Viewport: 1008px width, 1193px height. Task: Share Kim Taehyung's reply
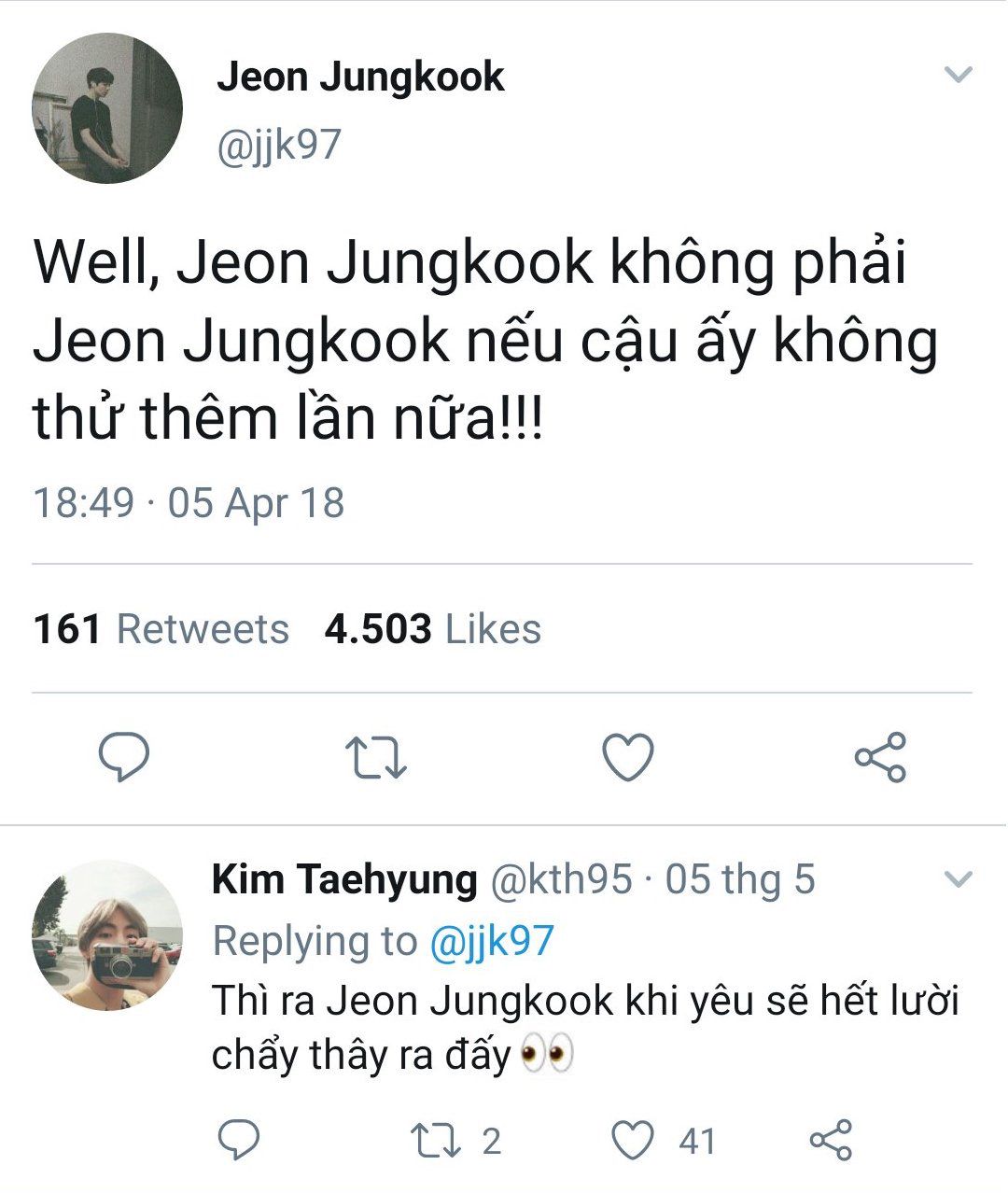point(830,1140)
